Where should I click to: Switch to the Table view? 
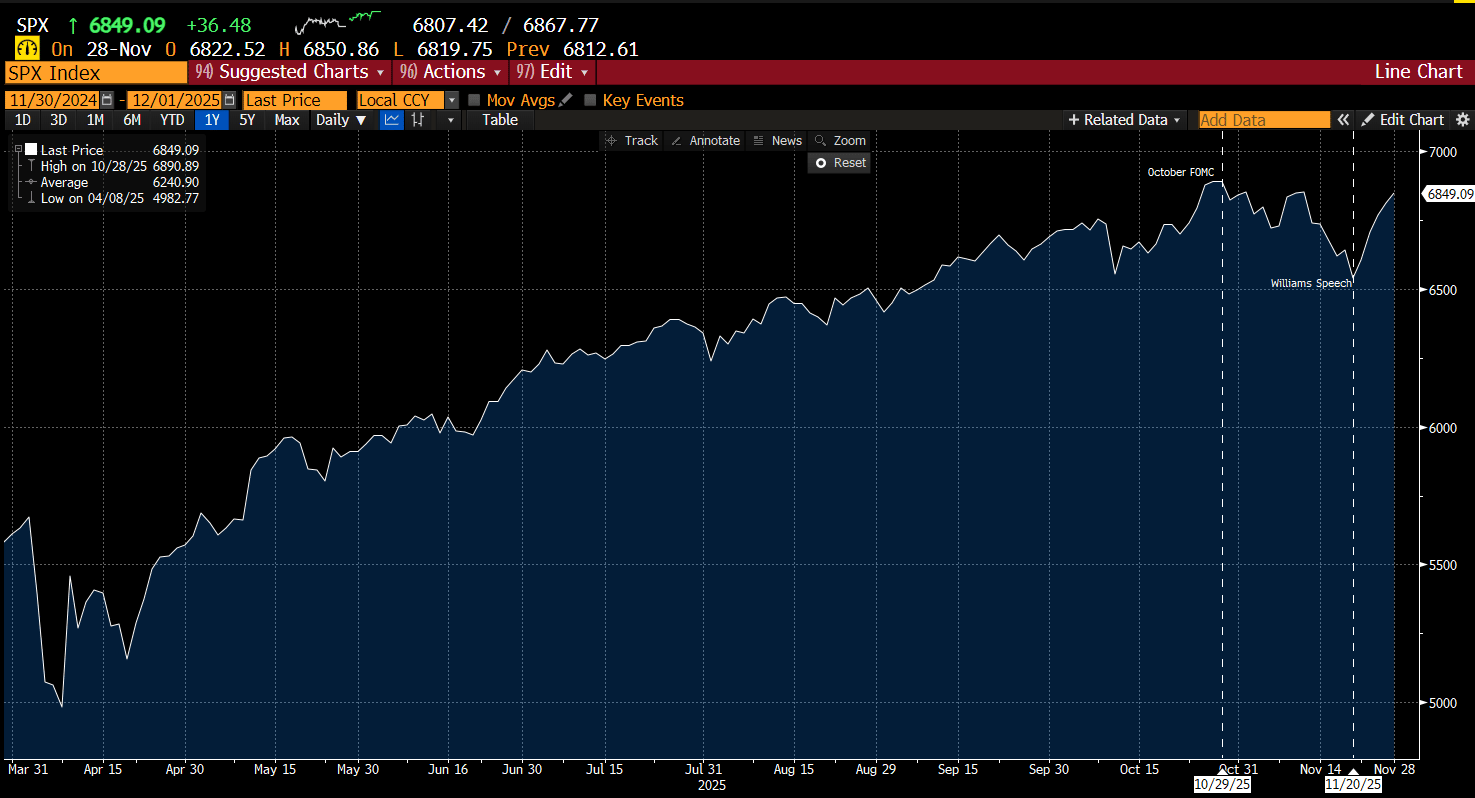500,120
